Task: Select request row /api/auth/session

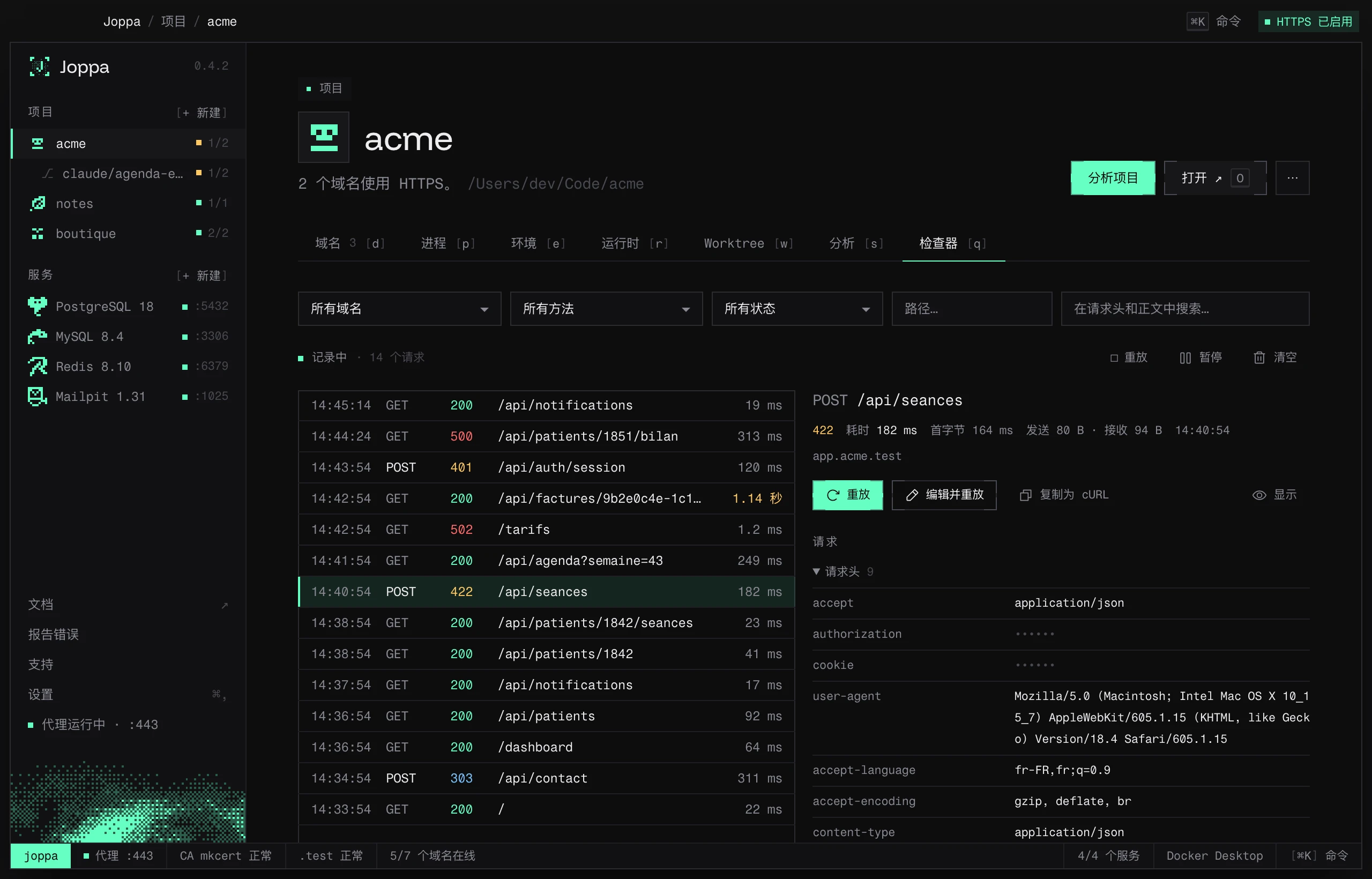Action: pos(546,467)
